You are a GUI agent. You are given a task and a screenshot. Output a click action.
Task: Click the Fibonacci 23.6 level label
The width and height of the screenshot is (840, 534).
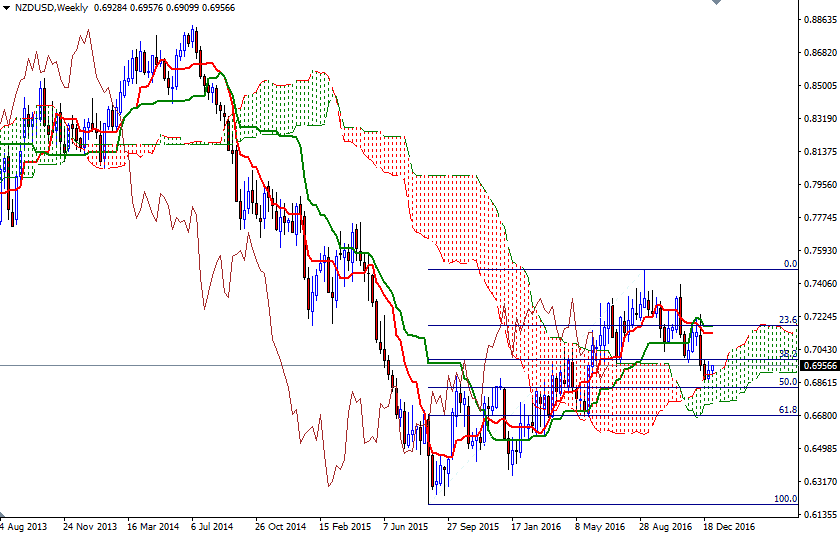point(788,320)
